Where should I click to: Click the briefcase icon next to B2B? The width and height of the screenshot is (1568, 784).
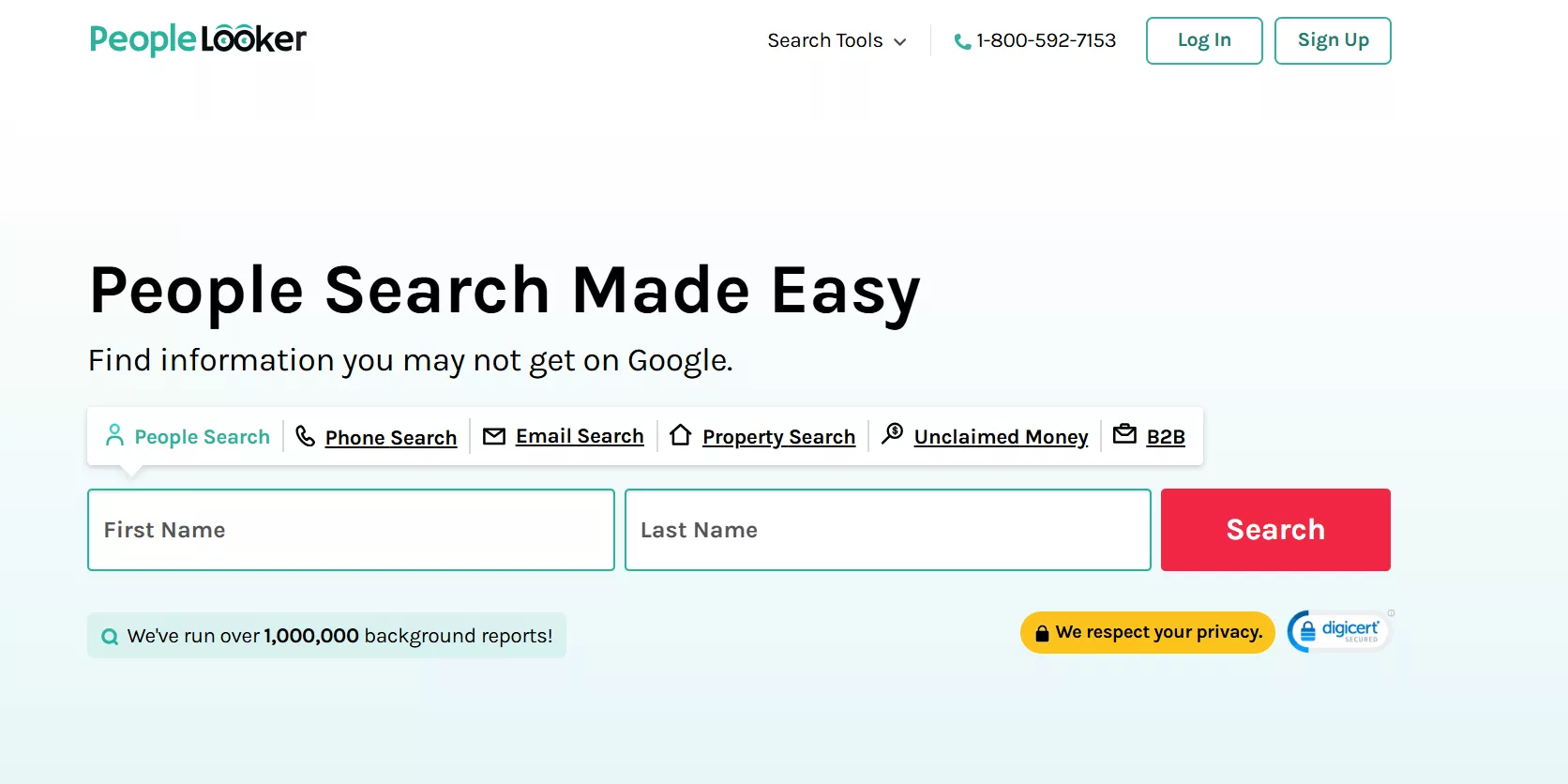click(1124, 433)
